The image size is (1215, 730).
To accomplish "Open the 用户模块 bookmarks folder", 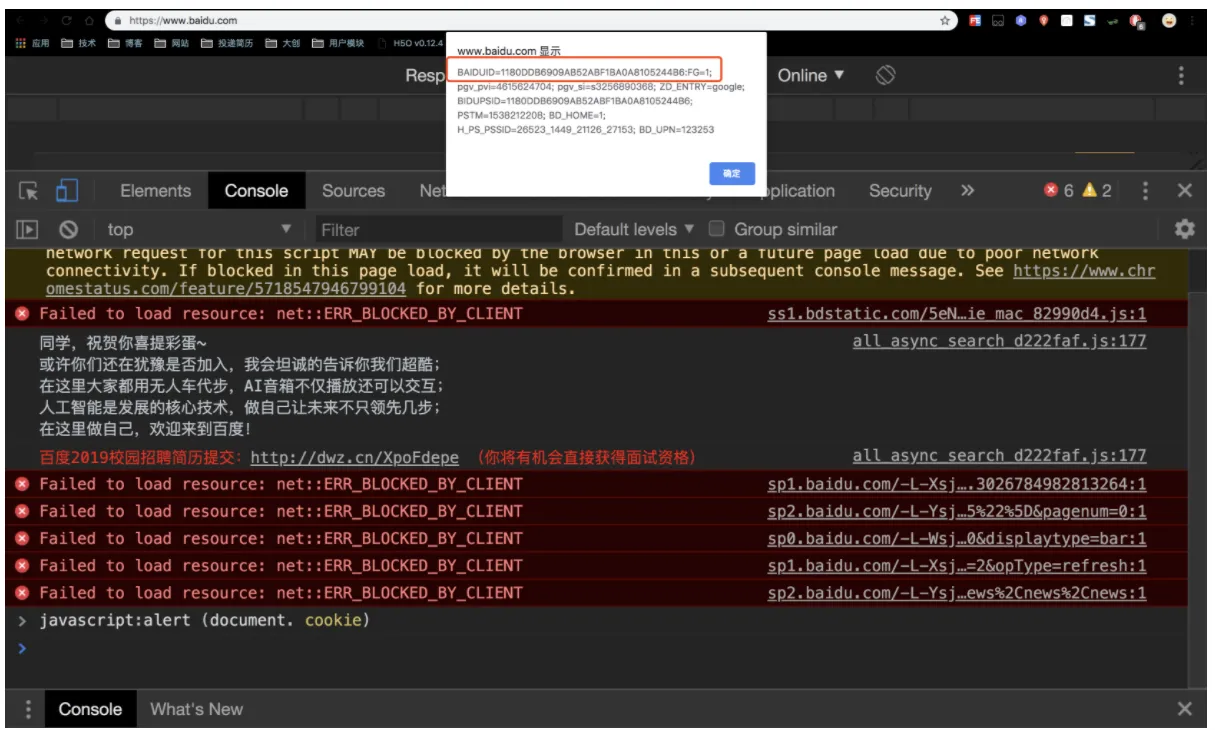I will [x=338, y=43].
